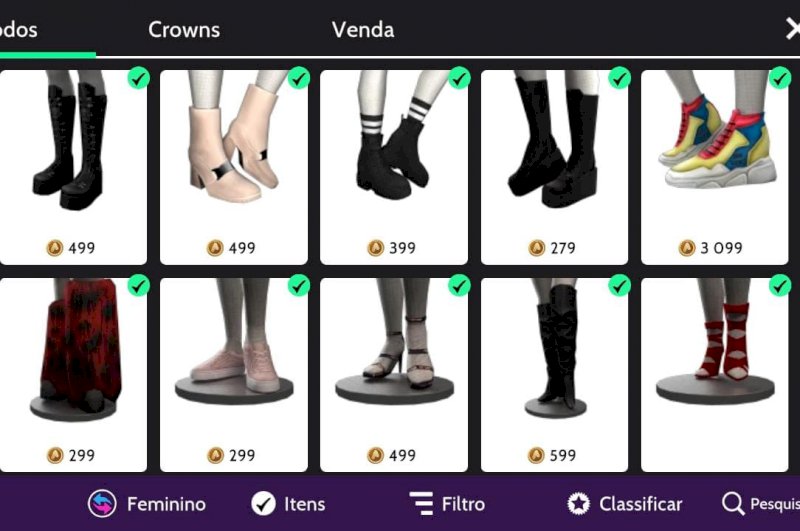The image size is (800, 531).
Task: Click the coin icon beside 3 099
Action: click(x=687, y=248)
